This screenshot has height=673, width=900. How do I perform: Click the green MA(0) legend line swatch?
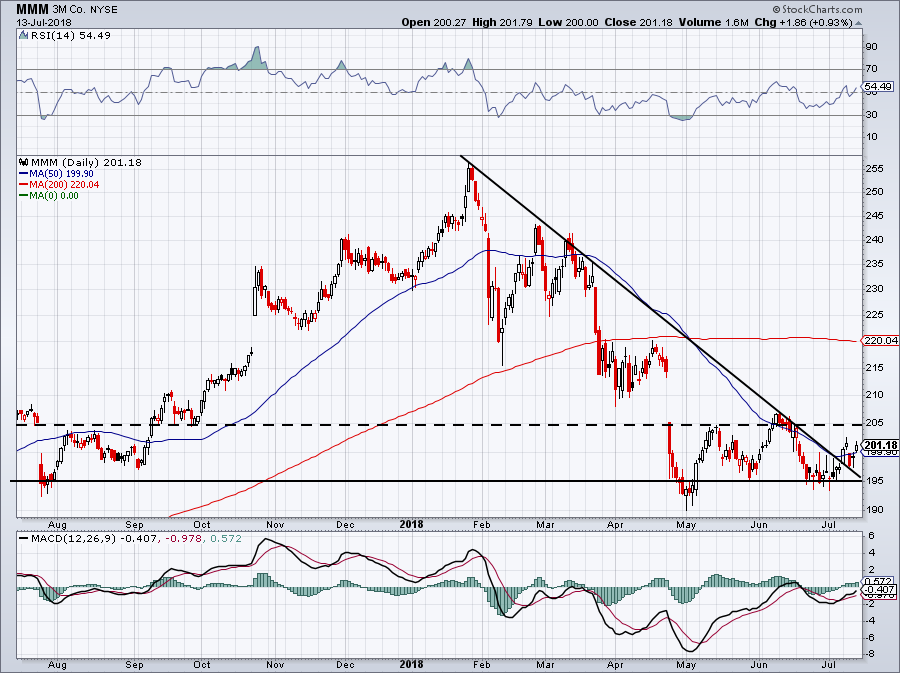tap(24, 196)
